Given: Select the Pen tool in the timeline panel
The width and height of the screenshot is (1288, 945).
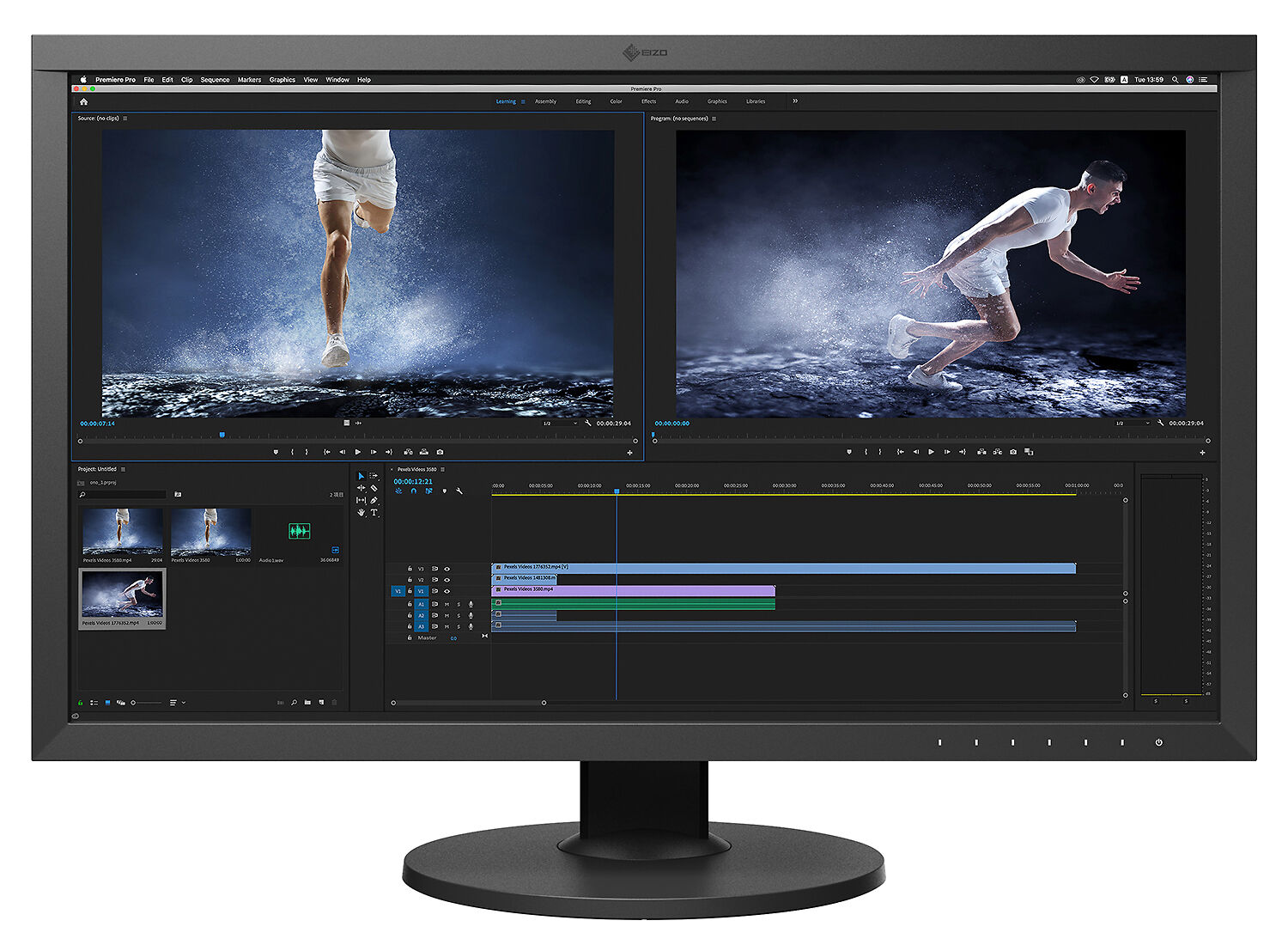Looking at the screenshot, I should click(374, 500).
